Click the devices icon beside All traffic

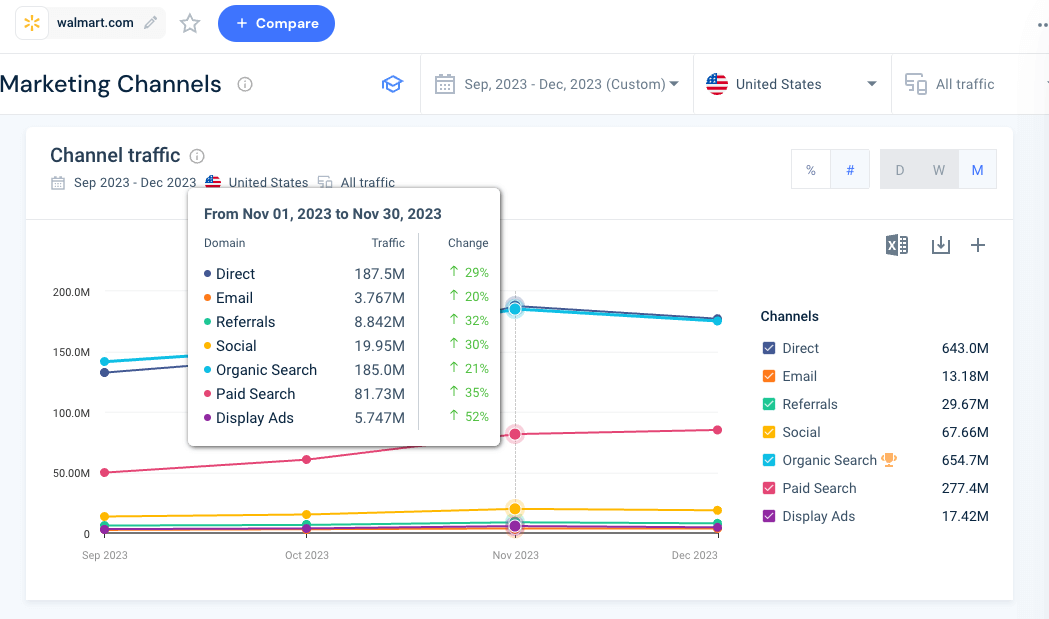pyautogui.click(x=916, y=84)
